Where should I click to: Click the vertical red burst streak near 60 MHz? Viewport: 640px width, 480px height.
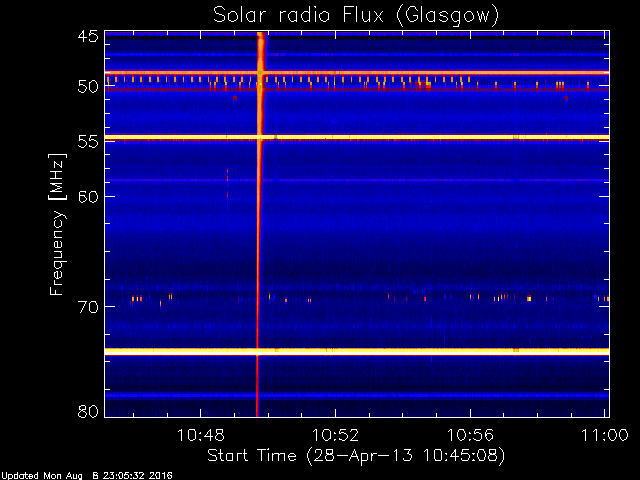(x=258, y=224)
